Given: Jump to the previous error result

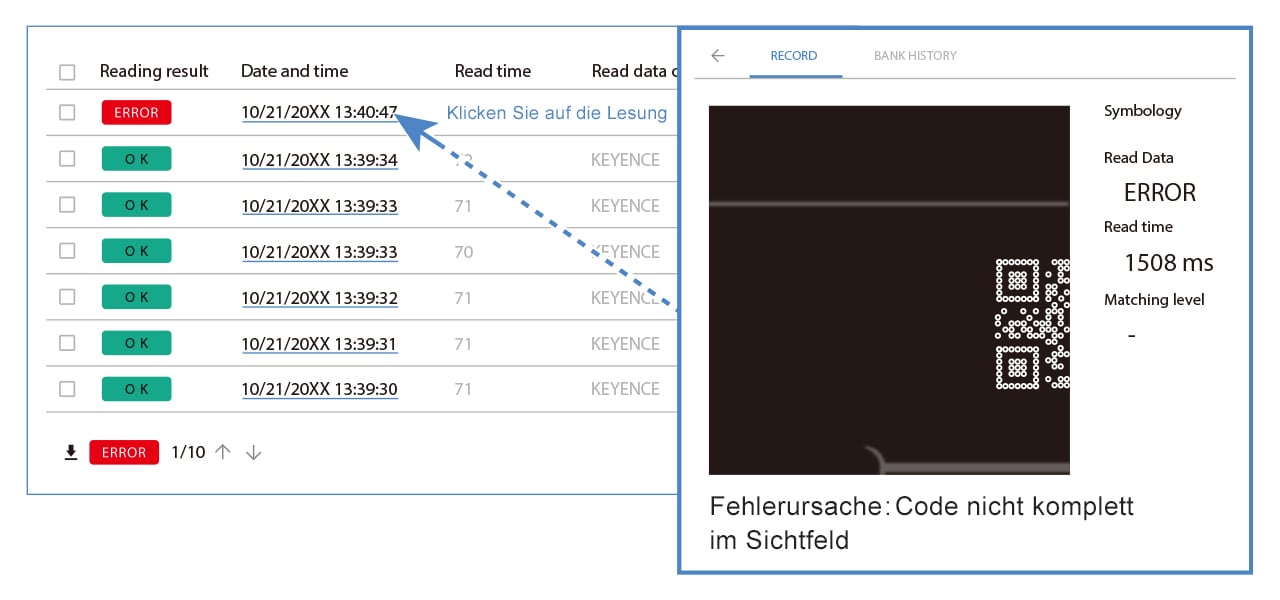Looking at the screenshot, I should pos(223,452).
